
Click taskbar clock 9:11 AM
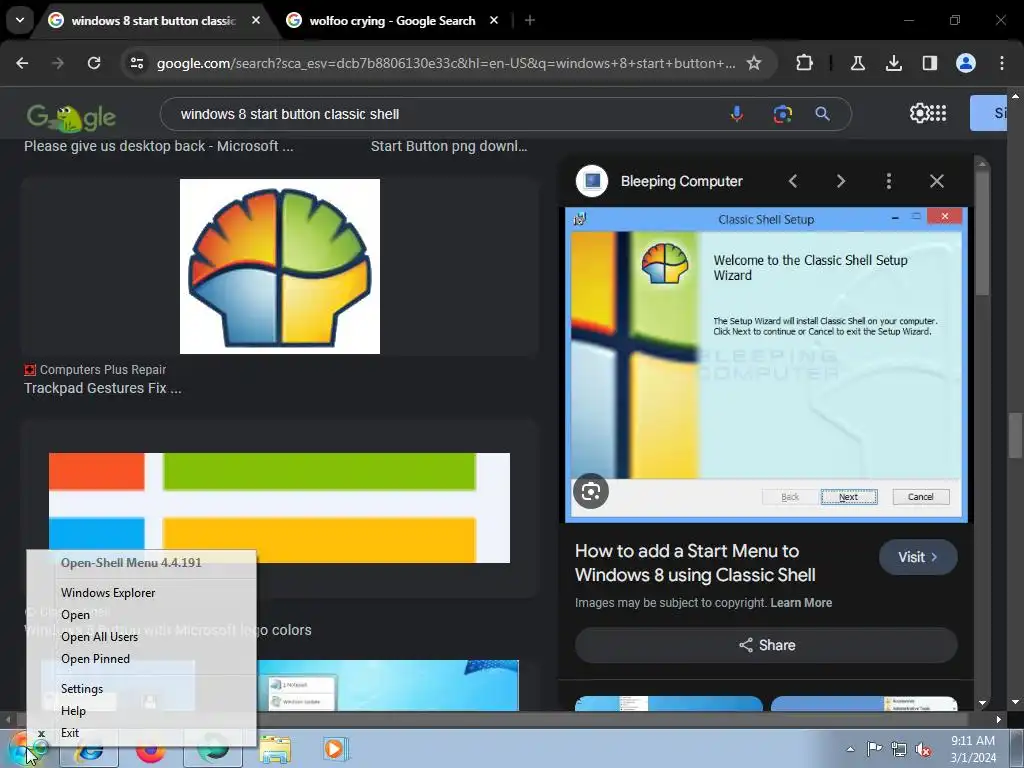(973, 749)
